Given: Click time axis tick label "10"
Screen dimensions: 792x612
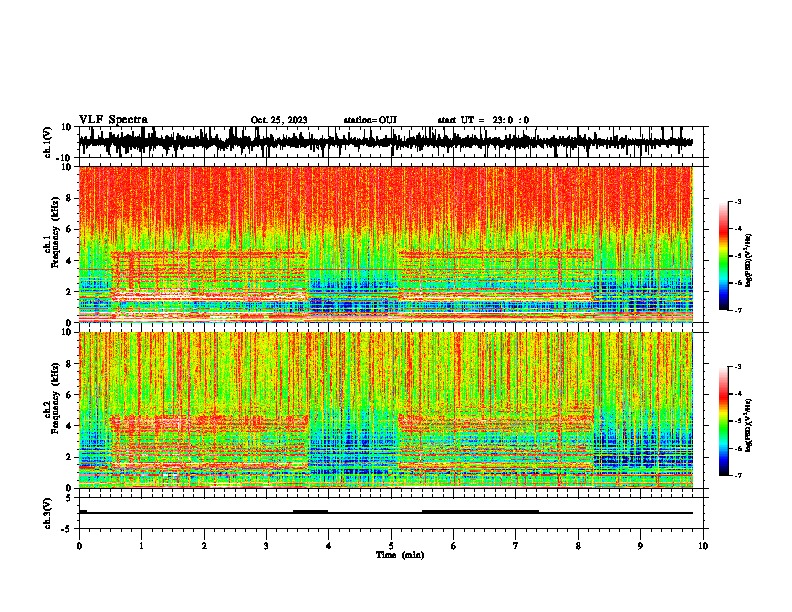Looking at the screenshot, I should click(703, 546).
